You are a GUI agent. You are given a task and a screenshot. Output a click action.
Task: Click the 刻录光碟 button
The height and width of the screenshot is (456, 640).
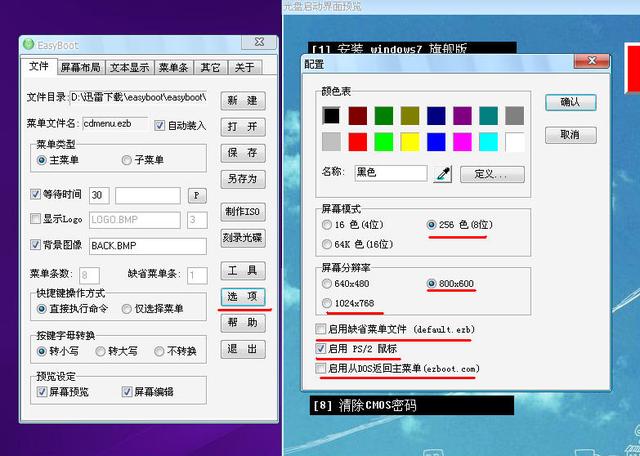243,238
